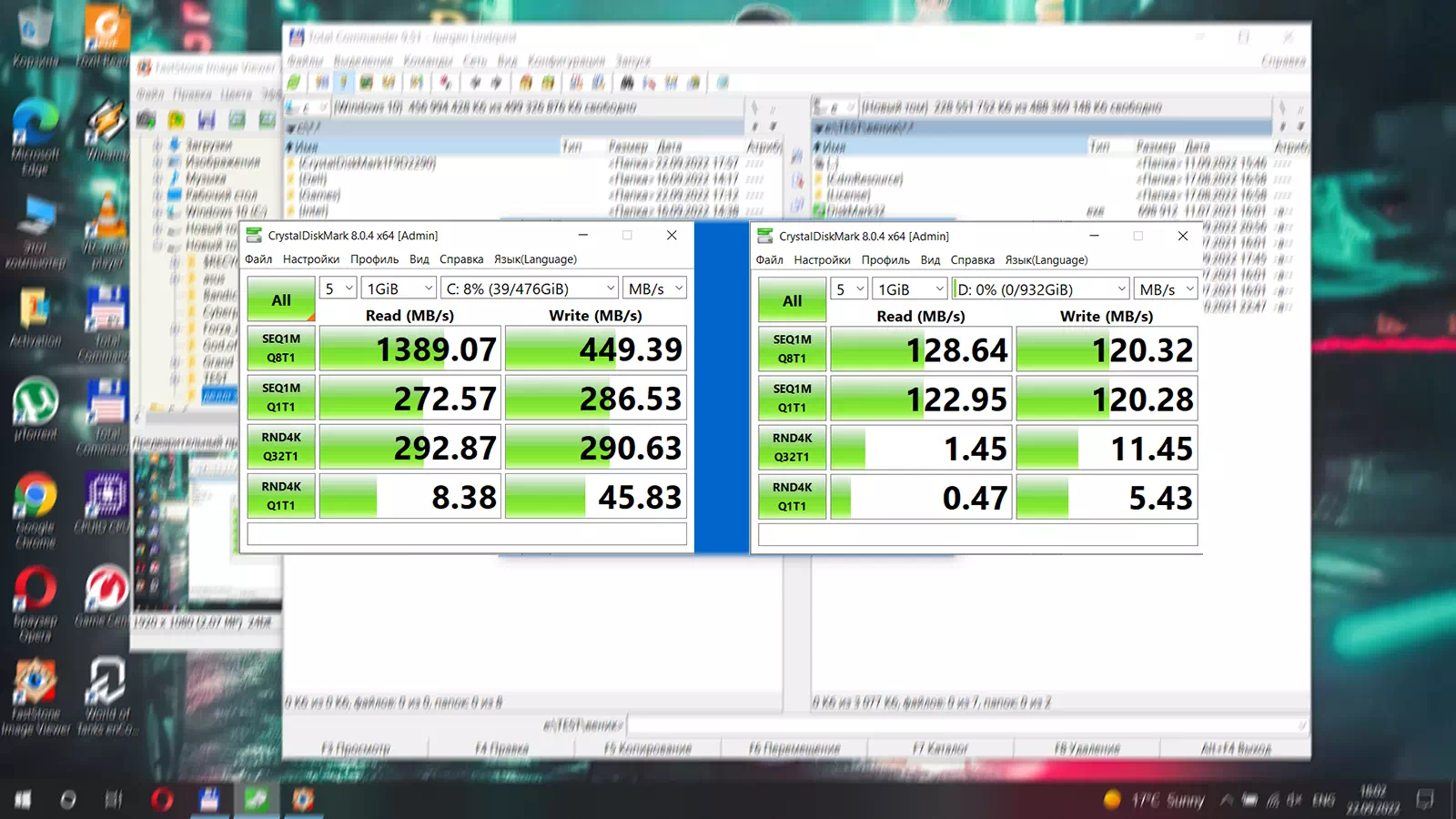Open Настройки menu in the C: drive window

point(310,259)
